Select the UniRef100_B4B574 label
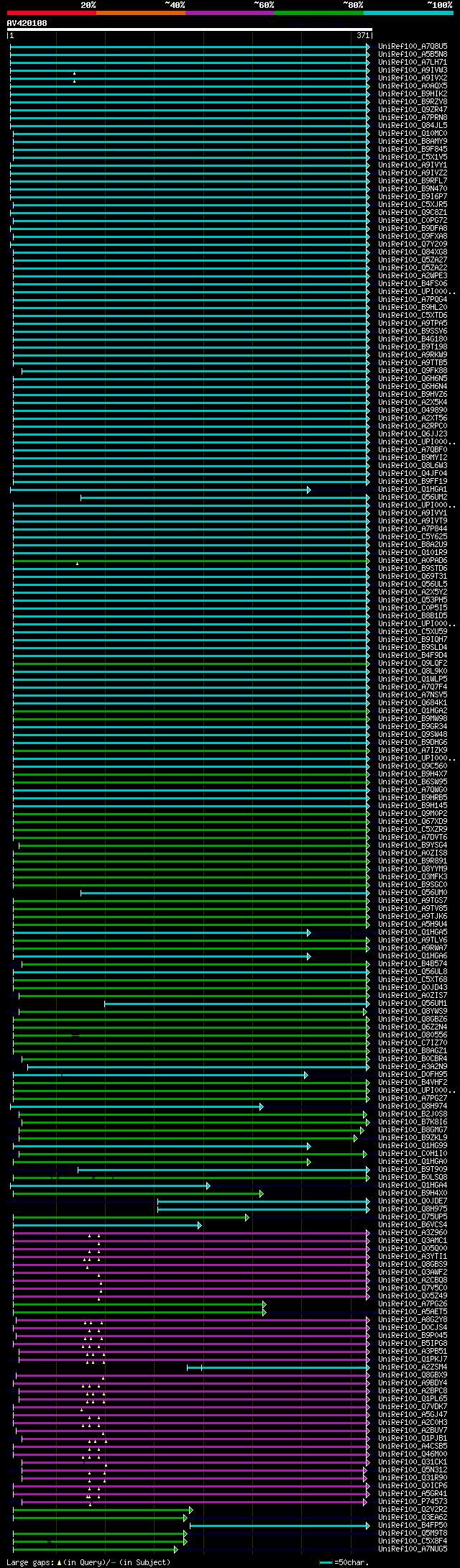This screenshot has width=460, height=1568. tap(413, 963)
